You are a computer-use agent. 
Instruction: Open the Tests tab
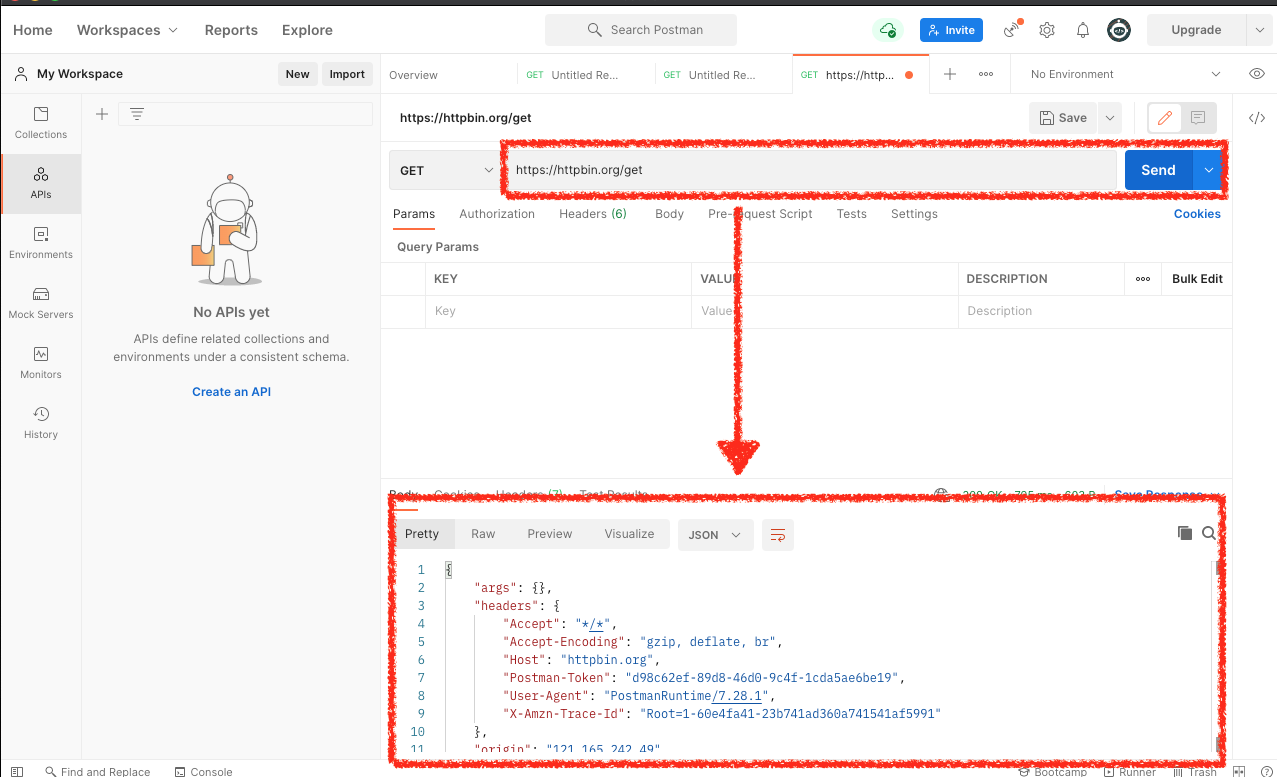point(852,214)
